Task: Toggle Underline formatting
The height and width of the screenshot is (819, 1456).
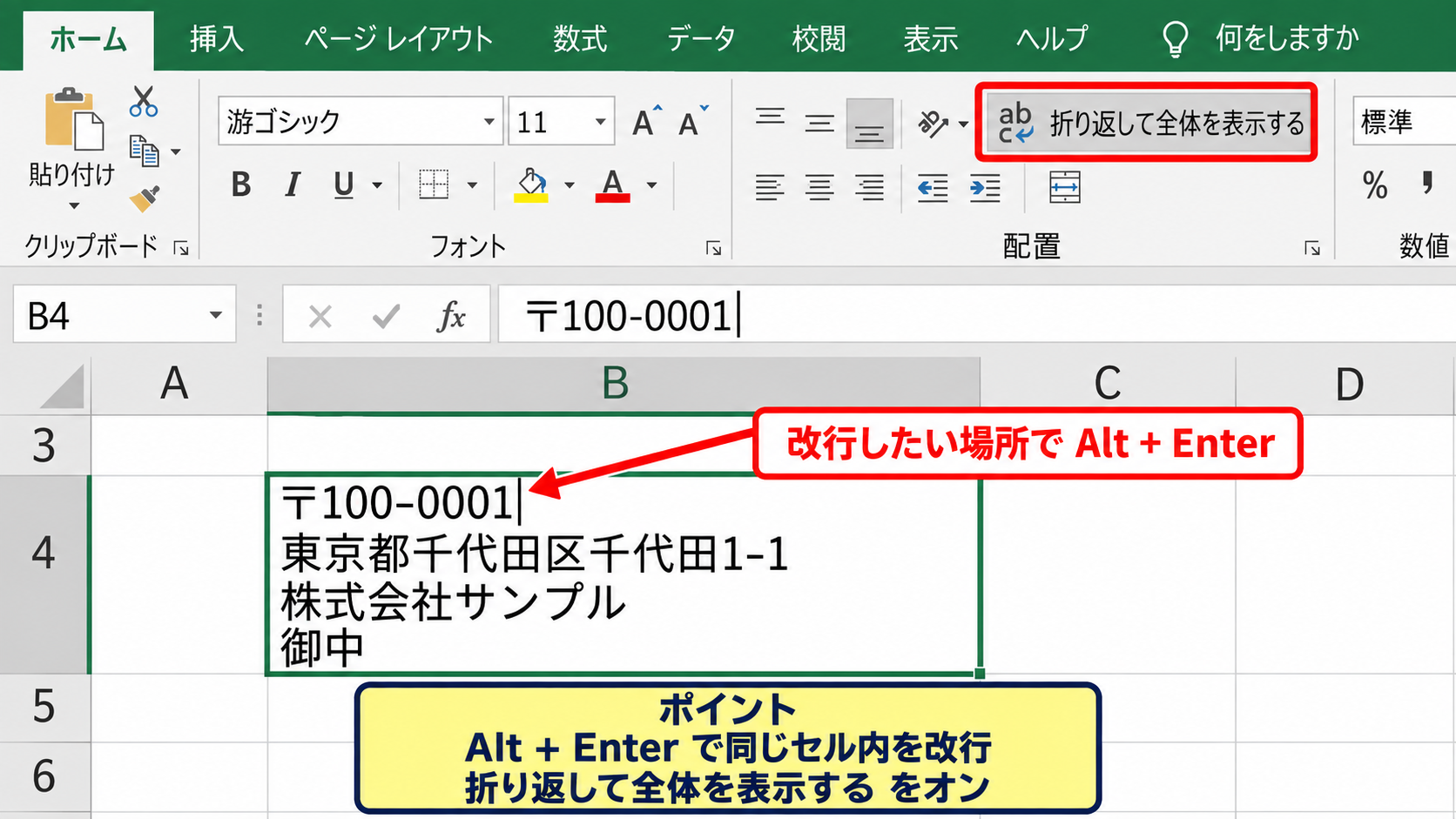Action: (344, 185)
